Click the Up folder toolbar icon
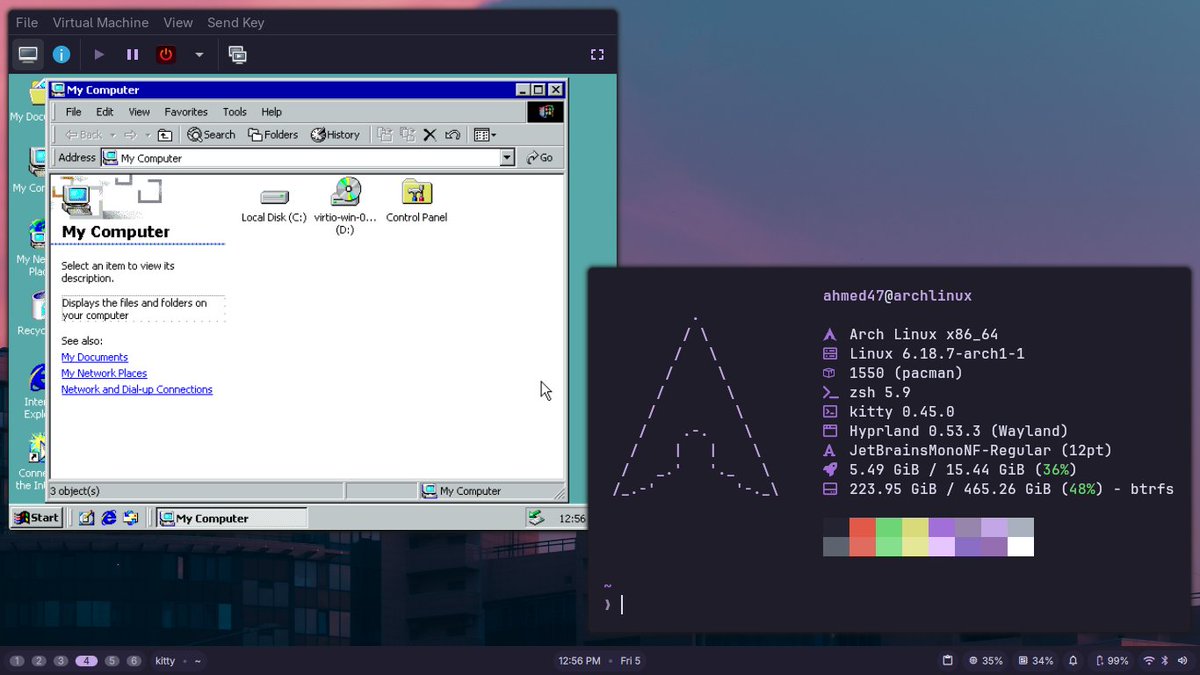This screenshot has height=675, width=1200. (x=165, y=135)
